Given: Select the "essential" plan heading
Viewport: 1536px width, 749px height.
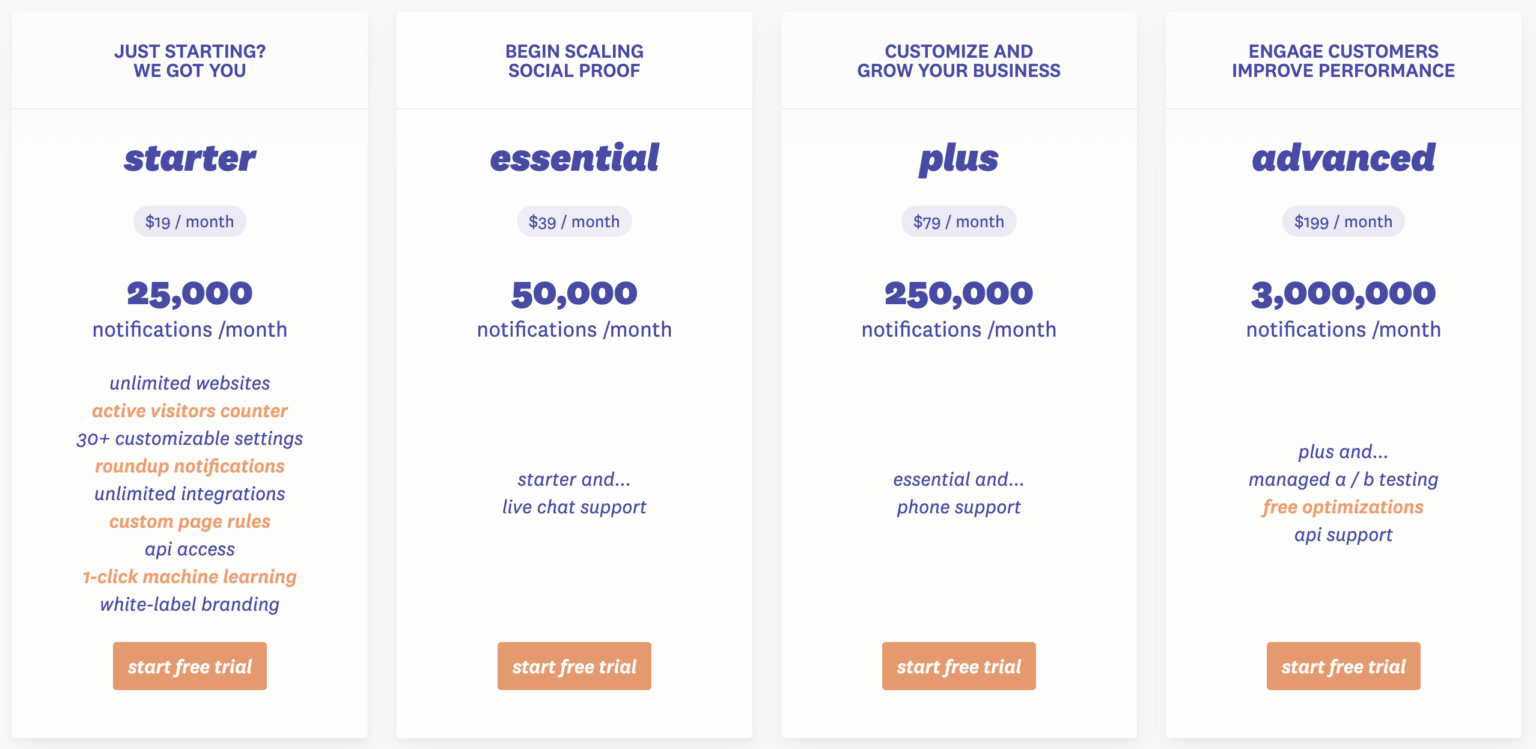Looking at the screenshot, I should (x=574, y=158).
